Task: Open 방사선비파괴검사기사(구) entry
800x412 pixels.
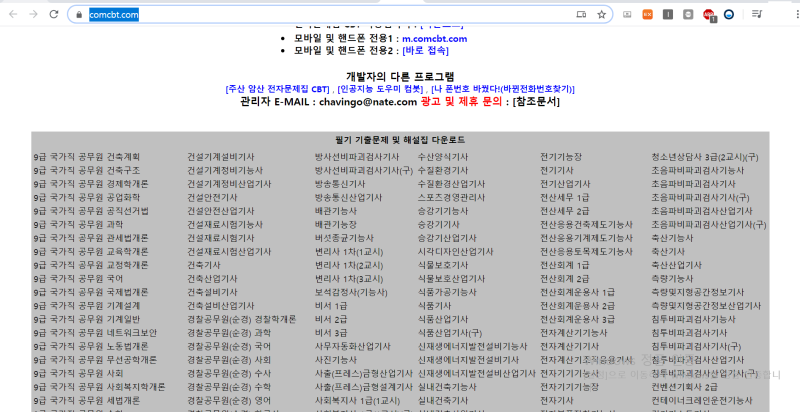Action: [364, 170]
